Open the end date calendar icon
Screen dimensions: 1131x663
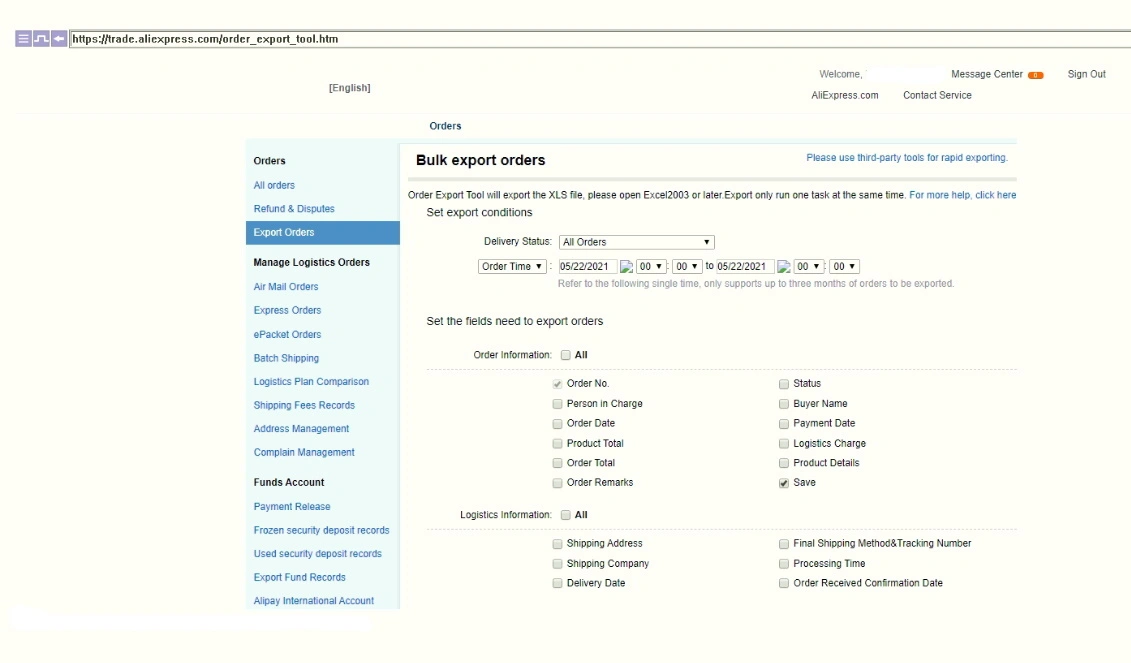783,267
